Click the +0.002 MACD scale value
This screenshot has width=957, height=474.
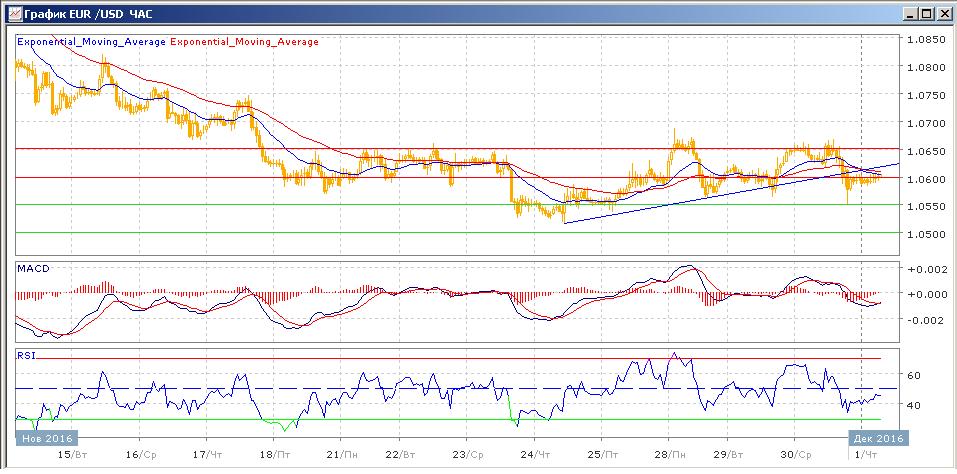[x=925, y=269]
